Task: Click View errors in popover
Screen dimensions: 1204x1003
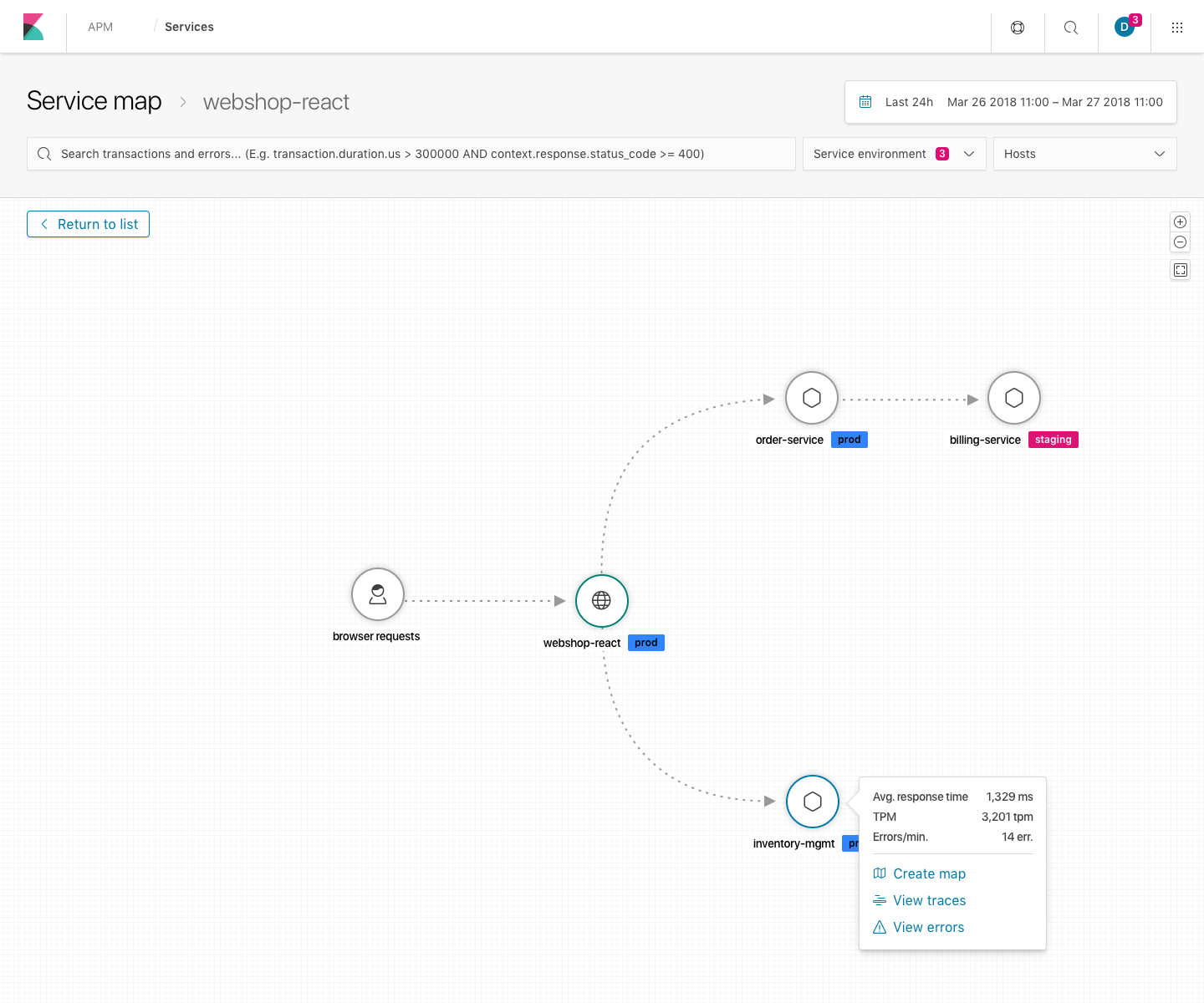Action: [929, 927]
